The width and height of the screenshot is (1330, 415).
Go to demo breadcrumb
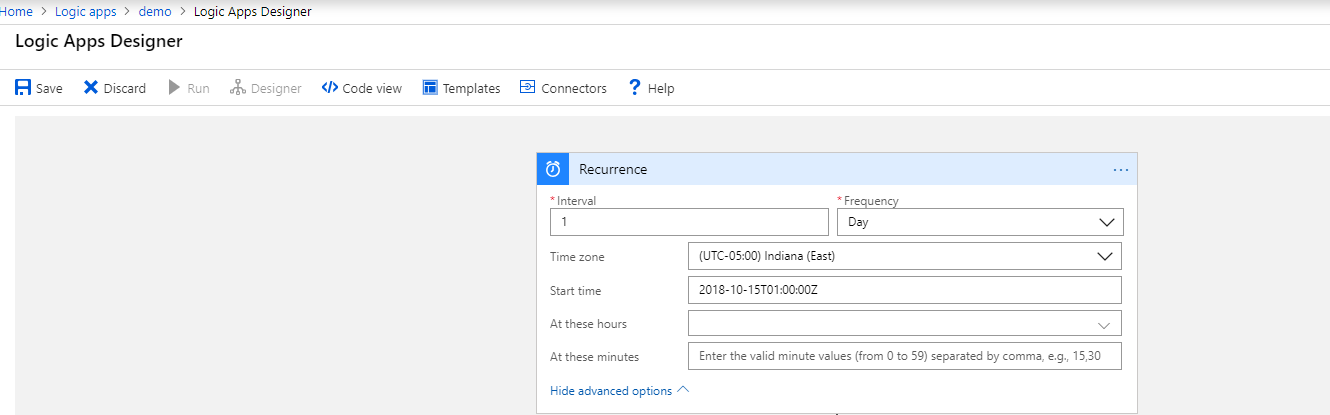pyautogui.click(x=155, y=12)
